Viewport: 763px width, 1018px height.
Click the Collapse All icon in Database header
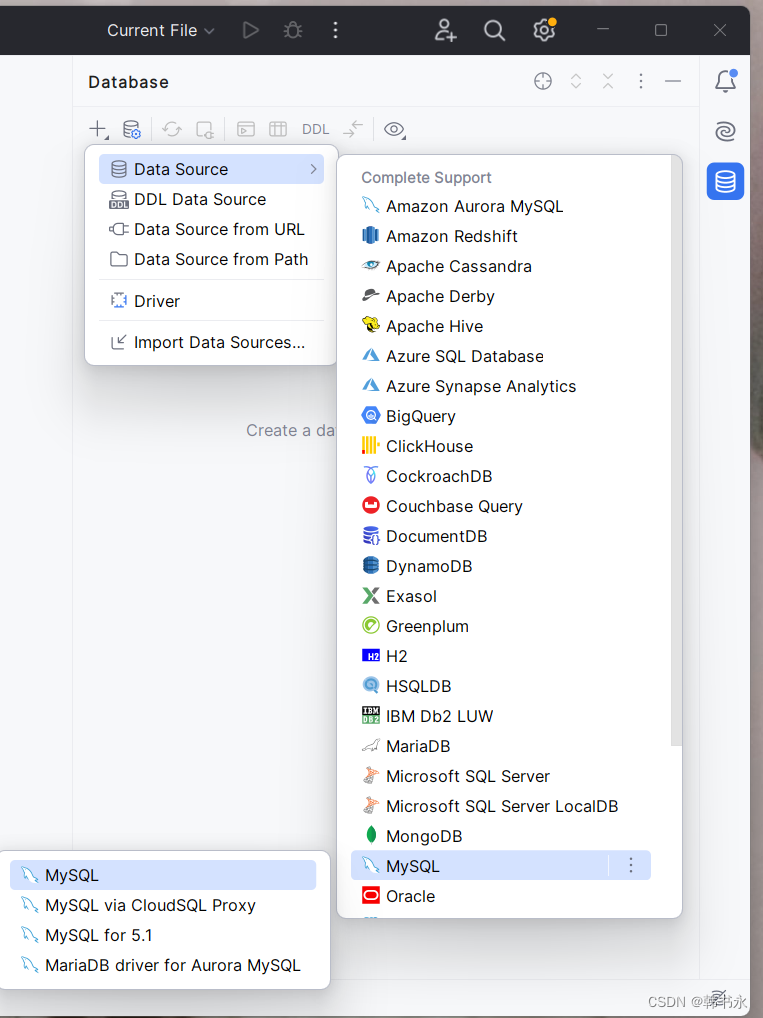pos(608,81)
